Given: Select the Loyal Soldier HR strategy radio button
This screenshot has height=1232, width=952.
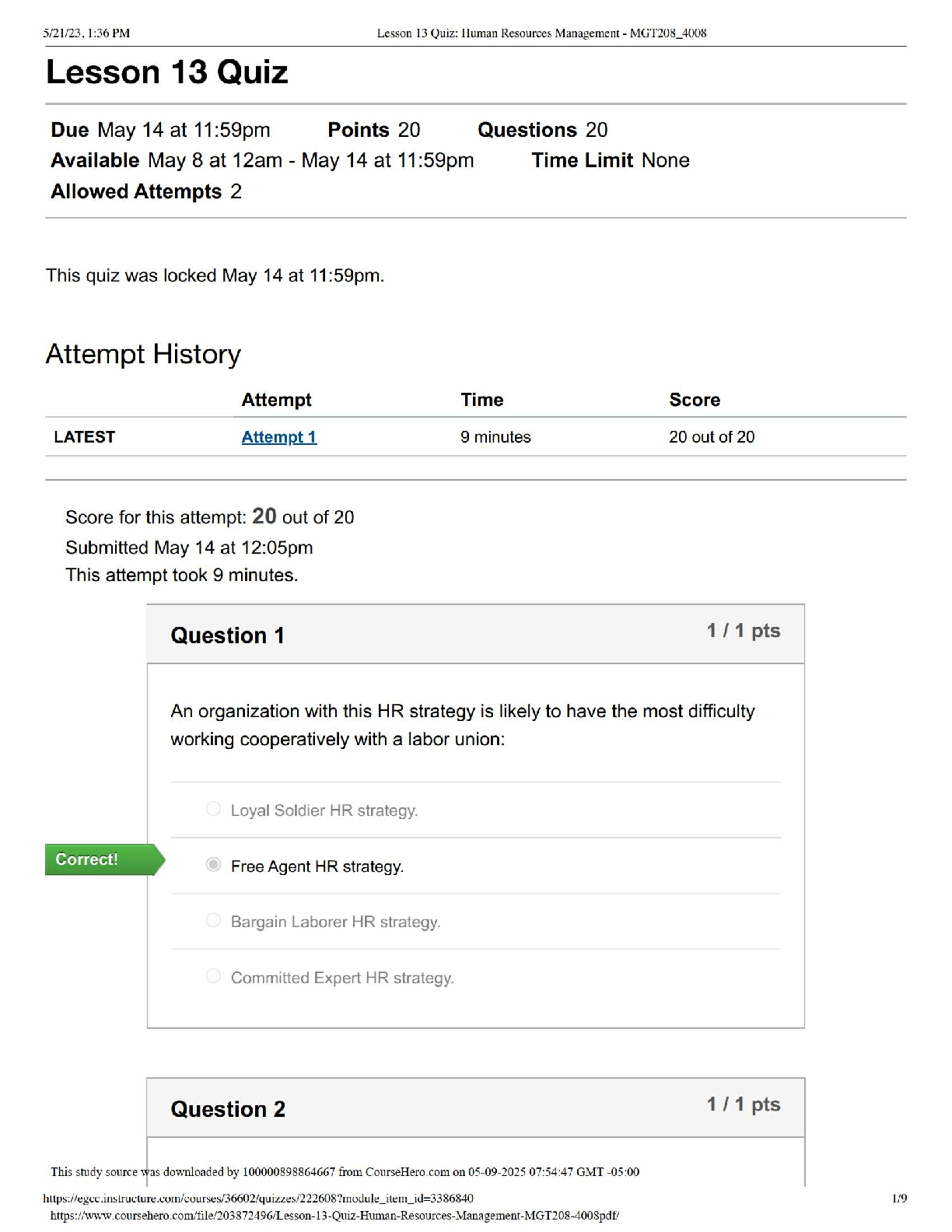Looking at the screenshot, I should [x=213, y=809].
